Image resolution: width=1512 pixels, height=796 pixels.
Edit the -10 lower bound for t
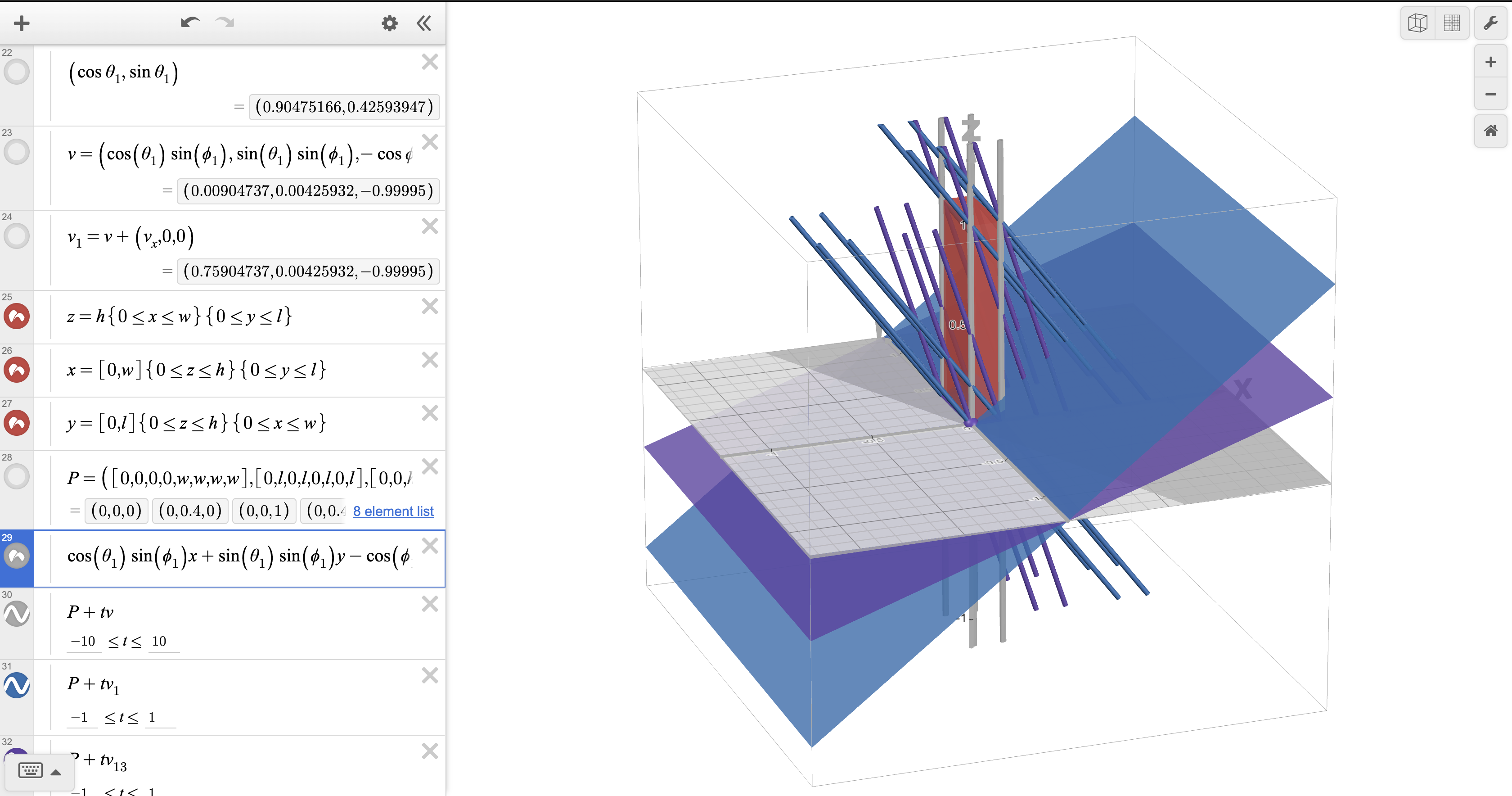(x=83, y=641)
